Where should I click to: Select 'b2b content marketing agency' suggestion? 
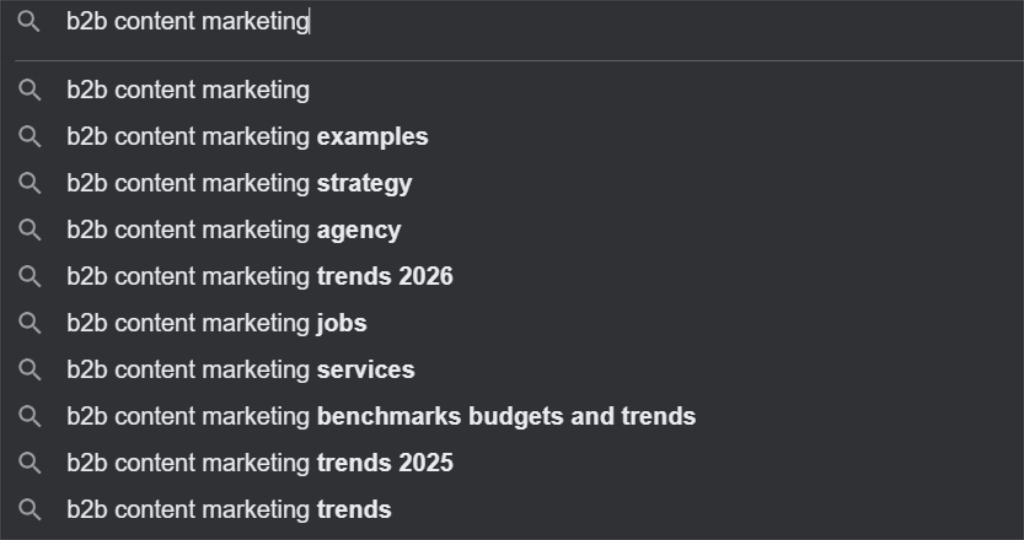click(x=233, y=230)
